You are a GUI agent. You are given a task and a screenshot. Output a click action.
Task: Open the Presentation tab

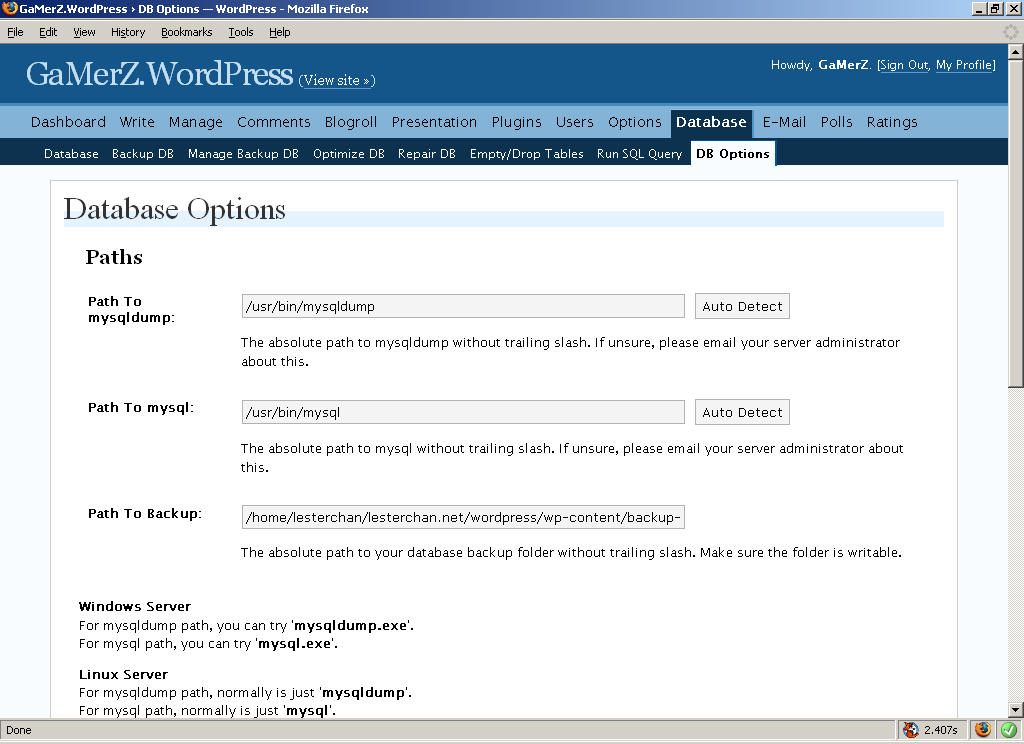pos(434,122)
